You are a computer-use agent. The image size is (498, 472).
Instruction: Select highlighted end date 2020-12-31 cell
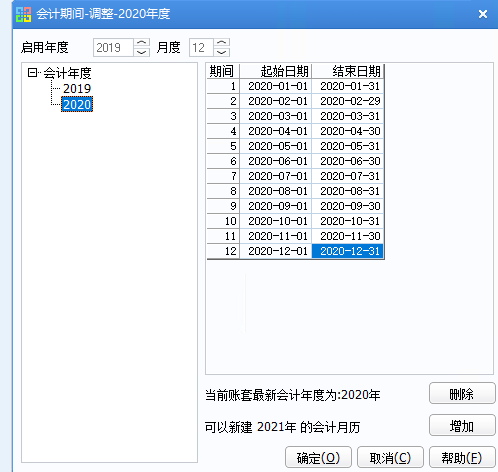click(348, 251)
